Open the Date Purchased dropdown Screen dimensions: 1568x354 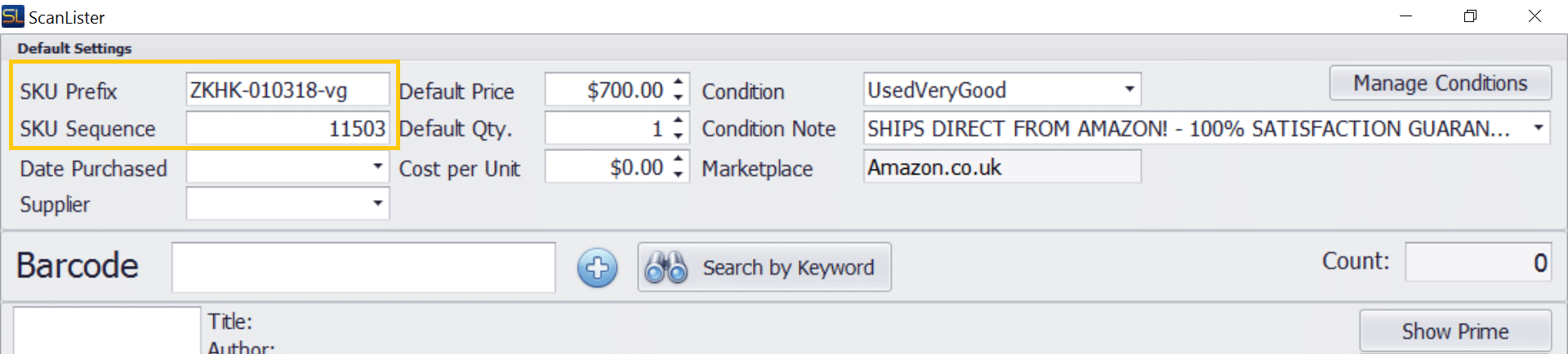[377, 167]
